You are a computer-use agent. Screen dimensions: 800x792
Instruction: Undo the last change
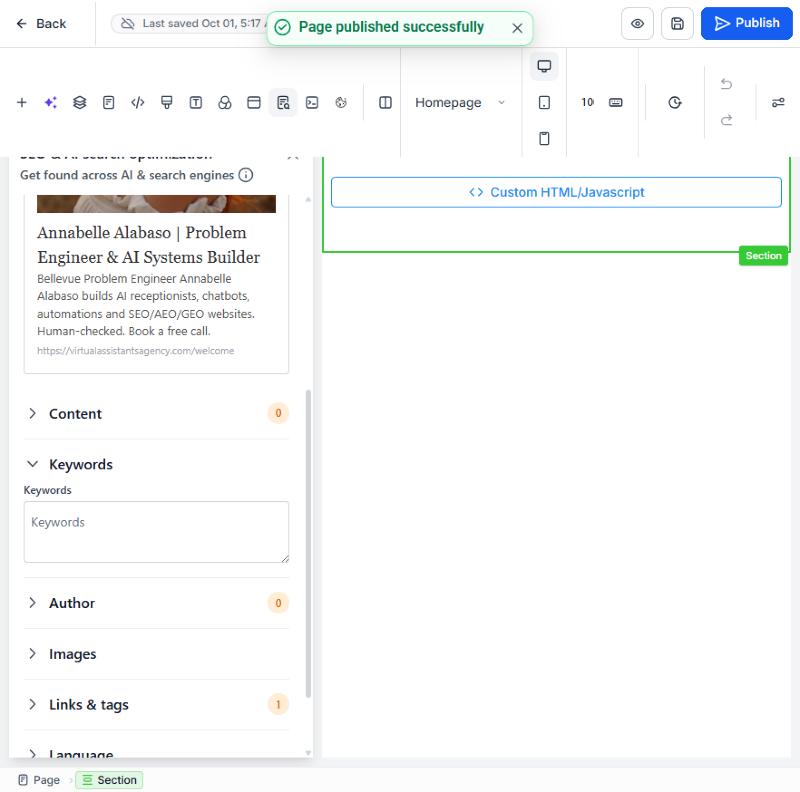coord(727,84)
